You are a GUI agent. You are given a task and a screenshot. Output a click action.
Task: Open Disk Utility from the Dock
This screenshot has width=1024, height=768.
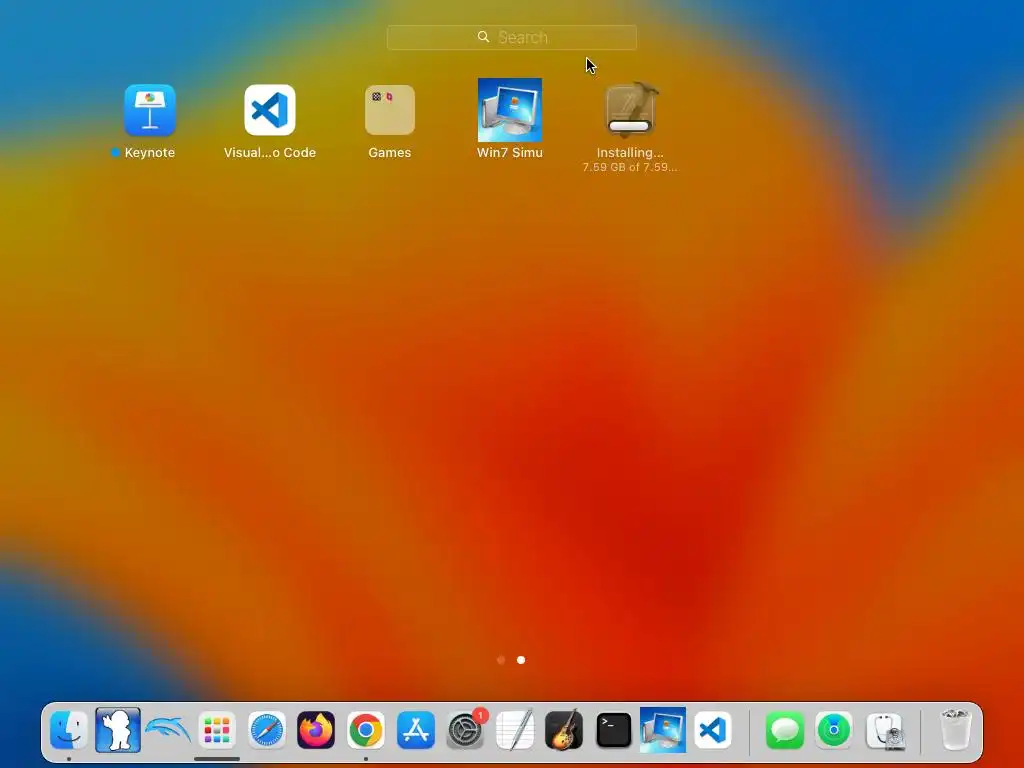click(x=886, y=729)
